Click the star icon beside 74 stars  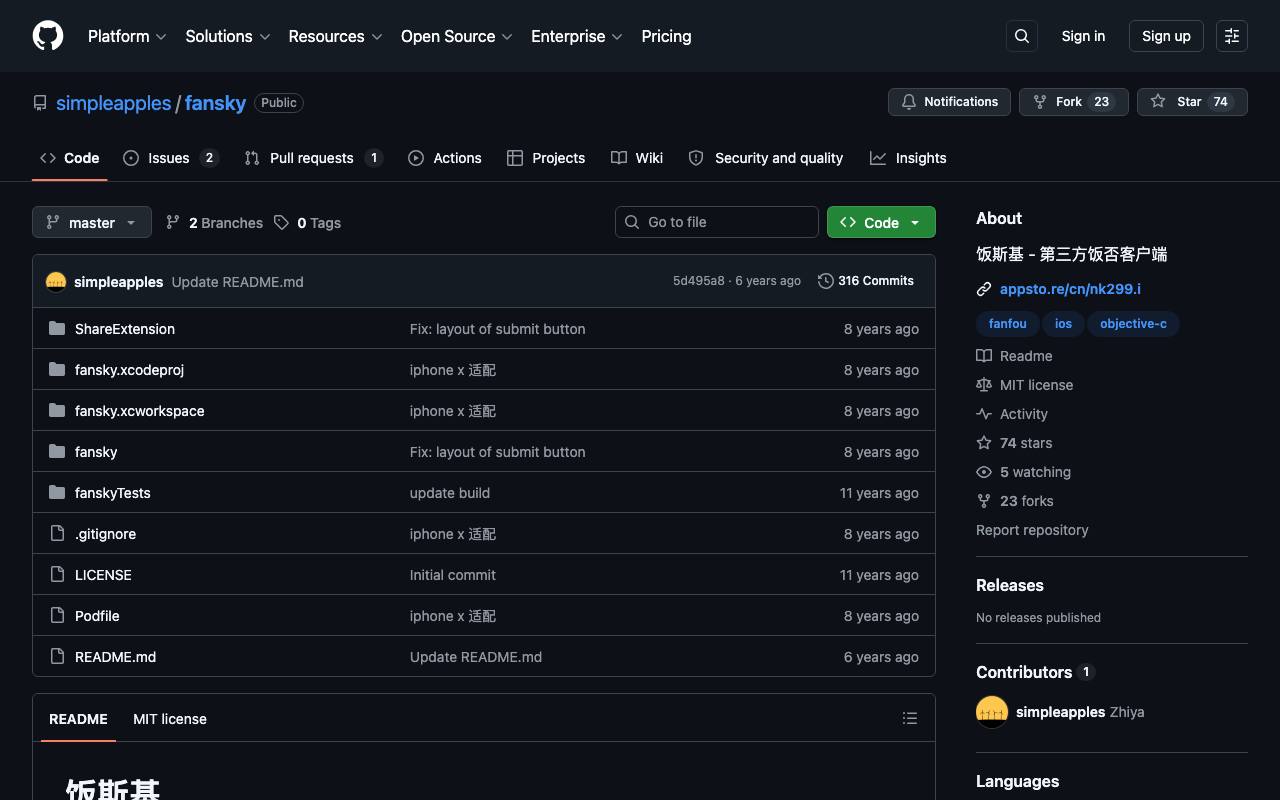coord(984,443)
